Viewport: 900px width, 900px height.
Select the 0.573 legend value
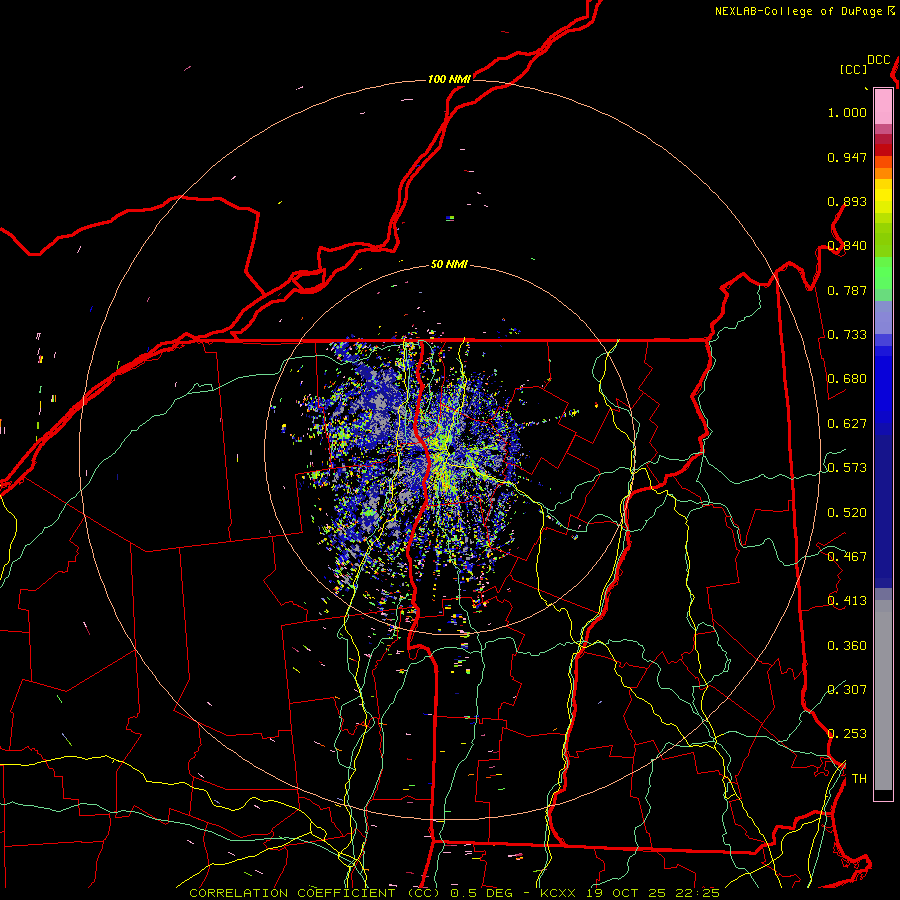847,468
